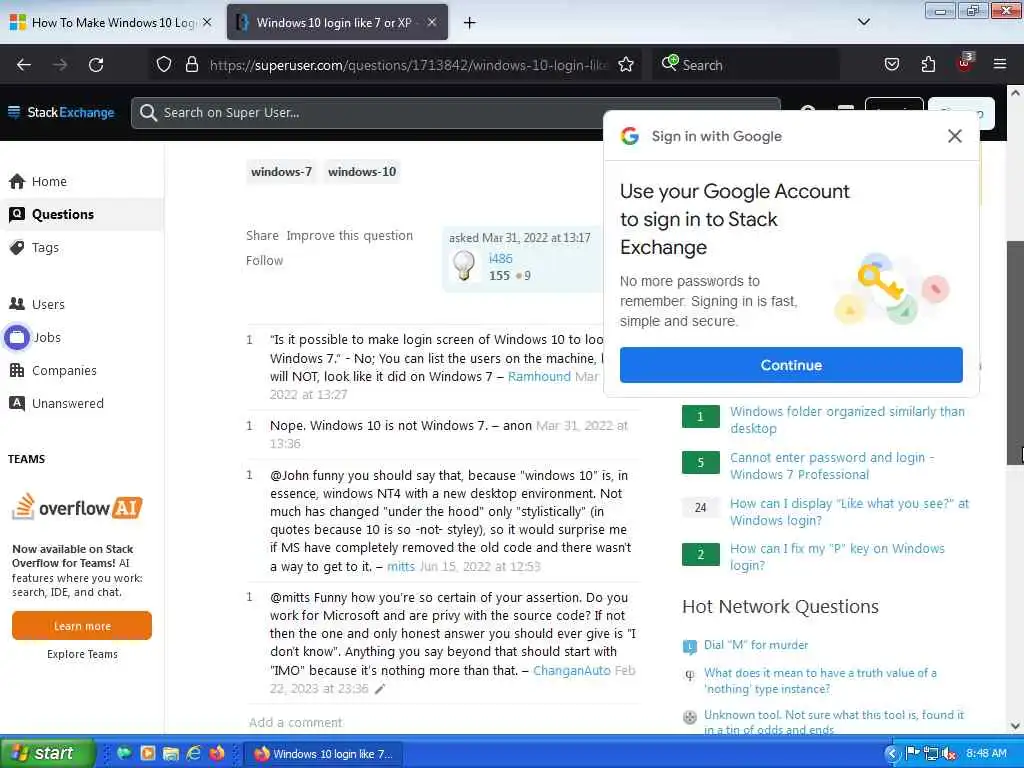
Task: Select the windows-10 tag
Action: point(362,172)
